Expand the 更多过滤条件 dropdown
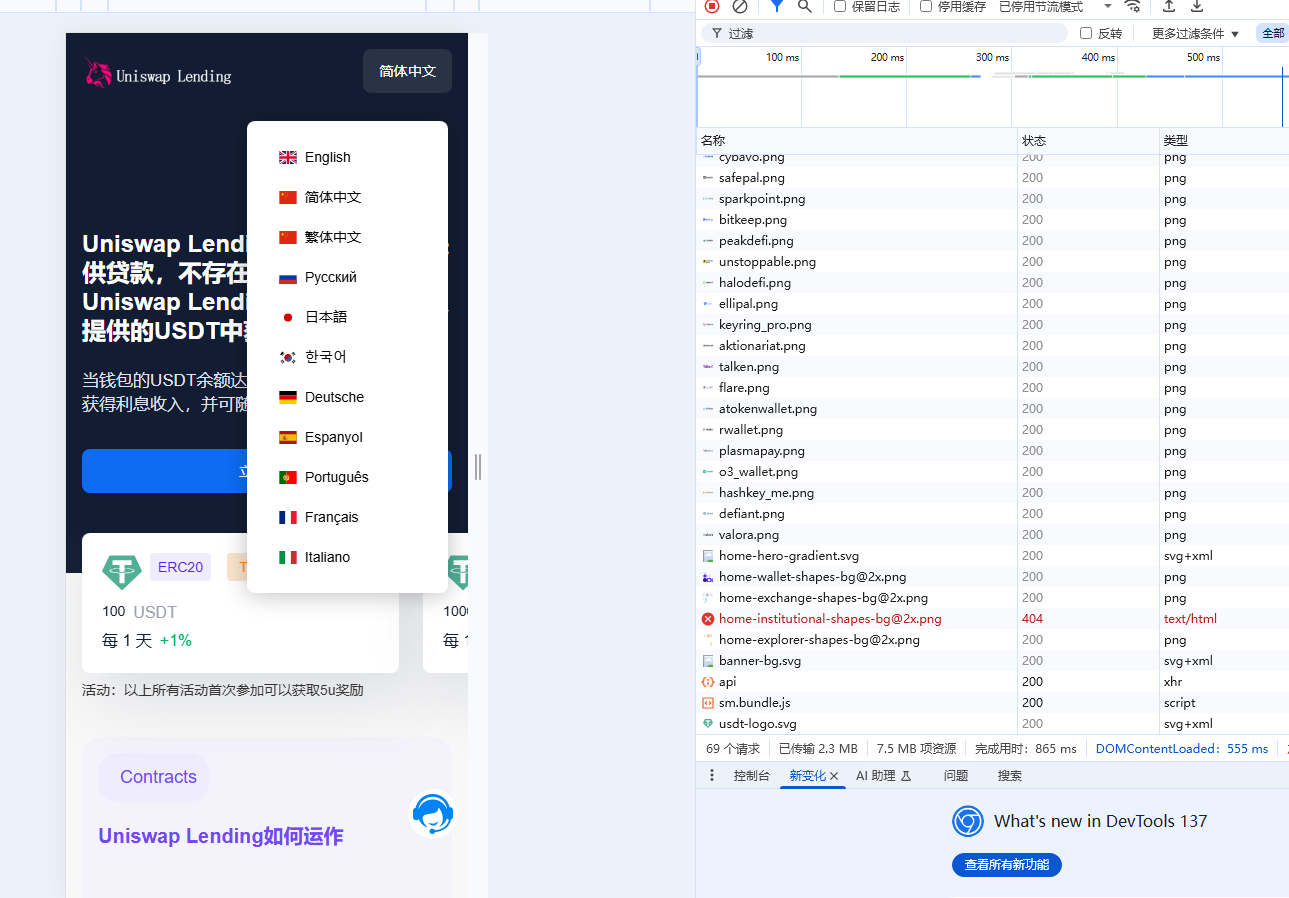The width and height of the screenshot is (1289, 898). (1195, 33)
